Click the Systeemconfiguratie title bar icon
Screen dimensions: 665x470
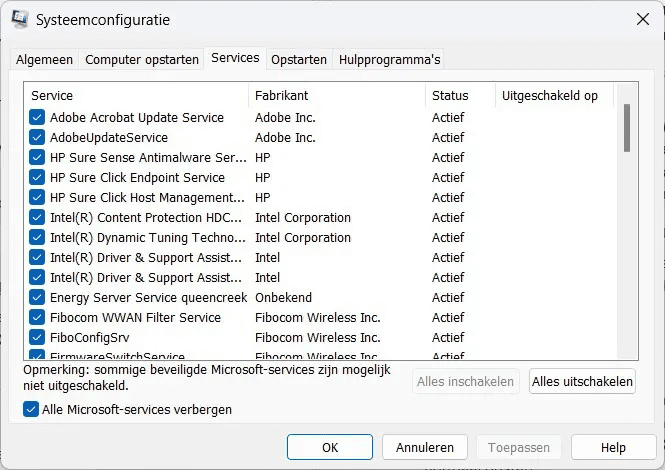click(x=20, y=19)
